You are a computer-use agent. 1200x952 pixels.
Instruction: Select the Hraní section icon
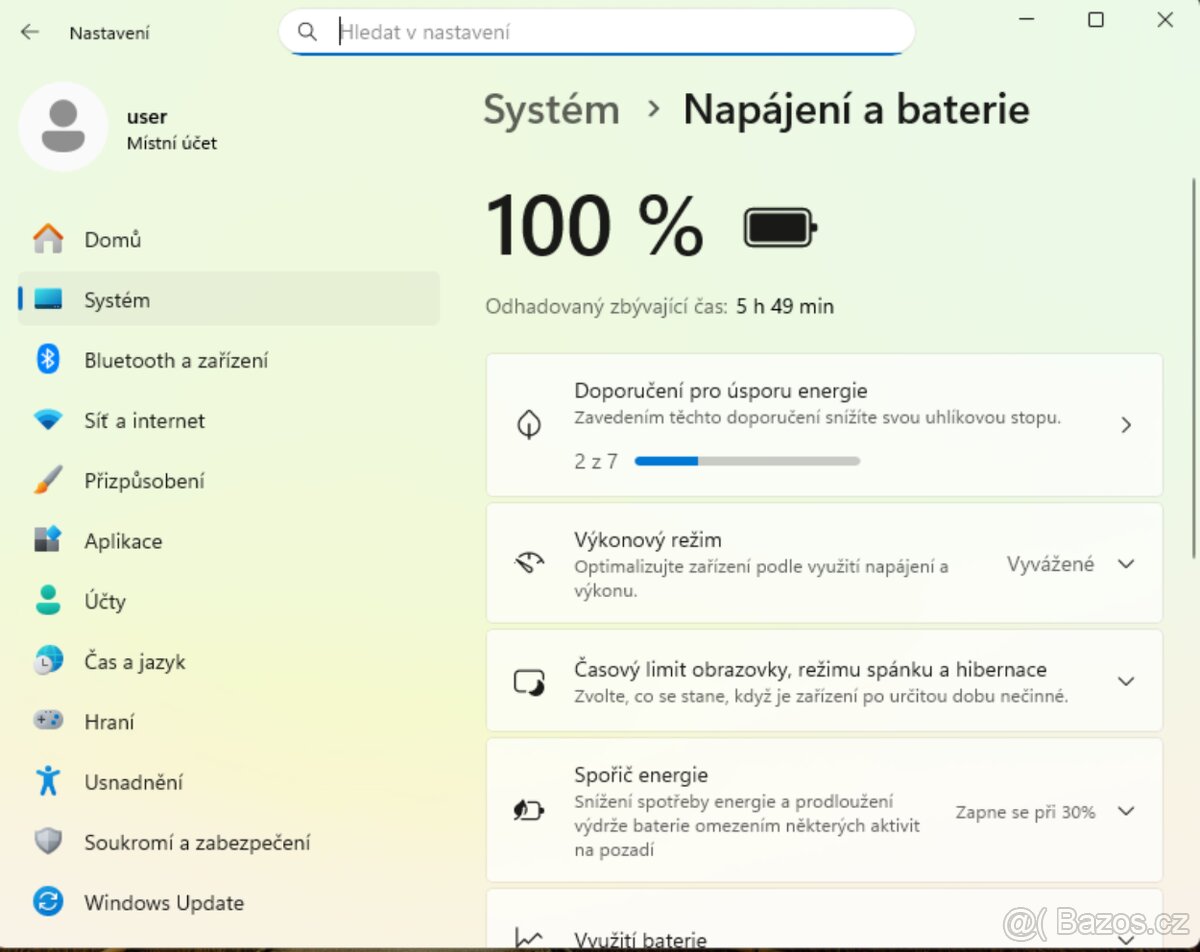point(49,721)
